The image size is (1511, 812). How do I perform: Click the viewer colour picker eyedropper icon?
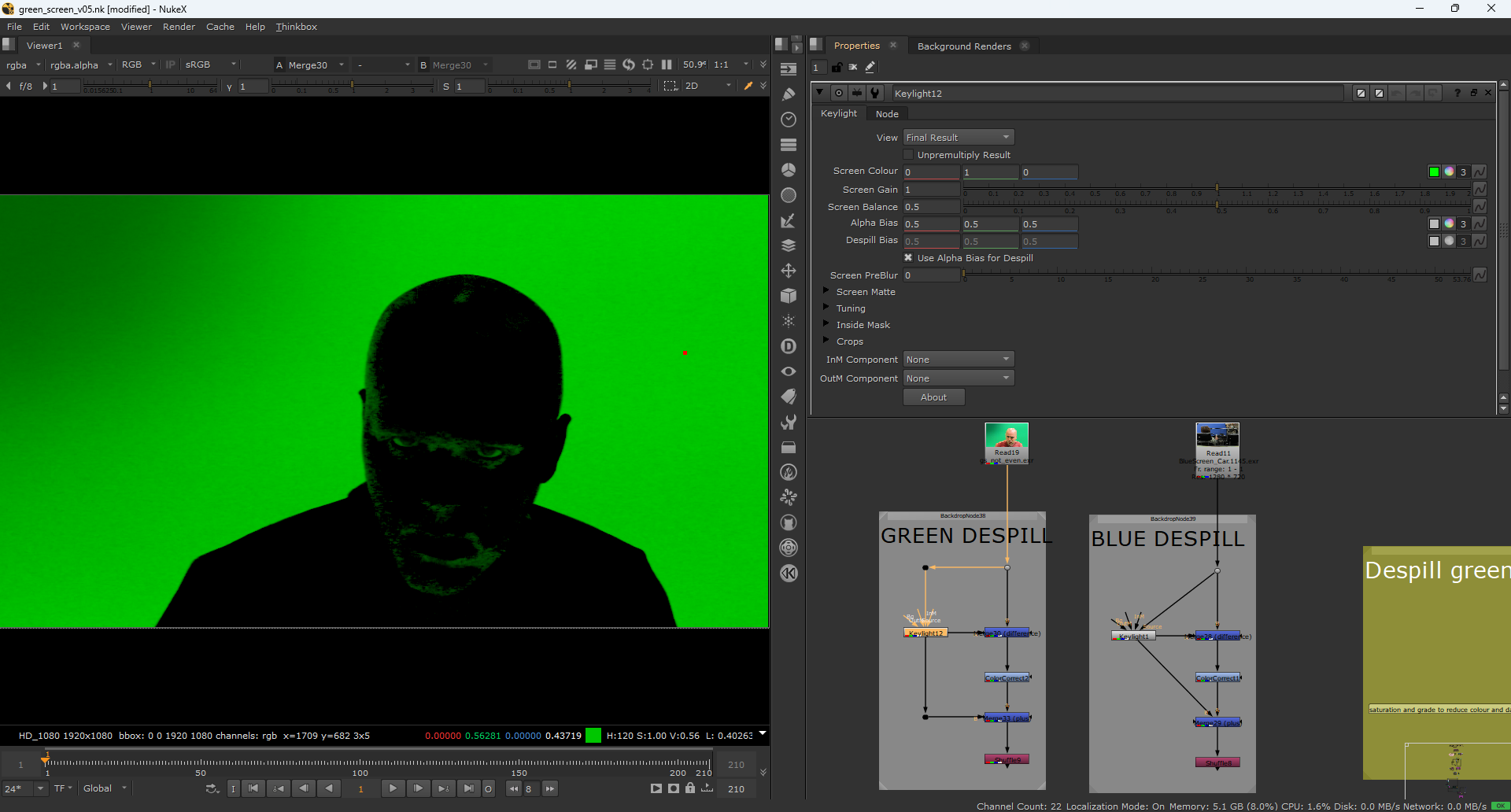(748, 86)
